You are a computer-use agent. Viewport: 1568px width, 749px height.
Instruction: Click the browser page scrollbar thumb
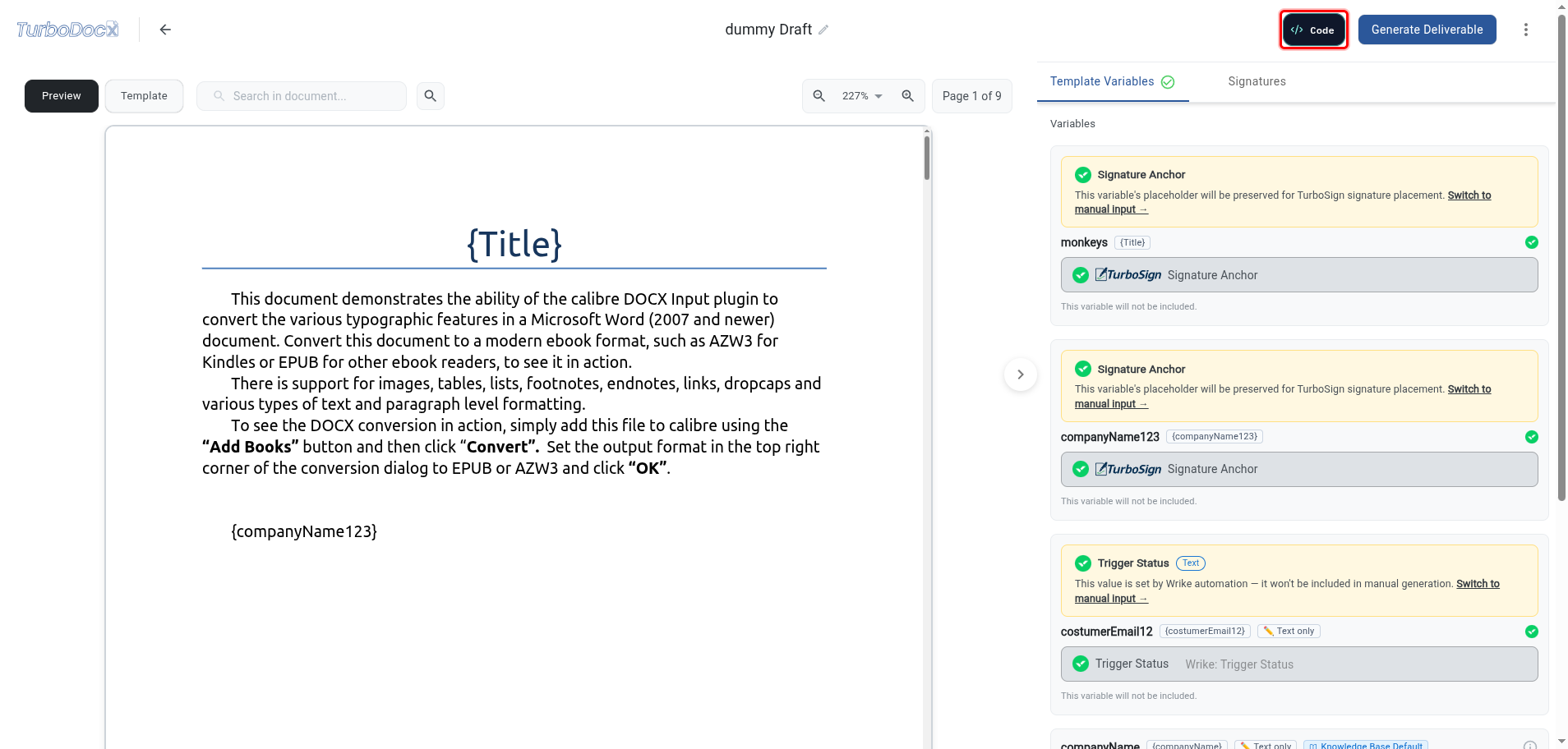[x=1561, y=257]
